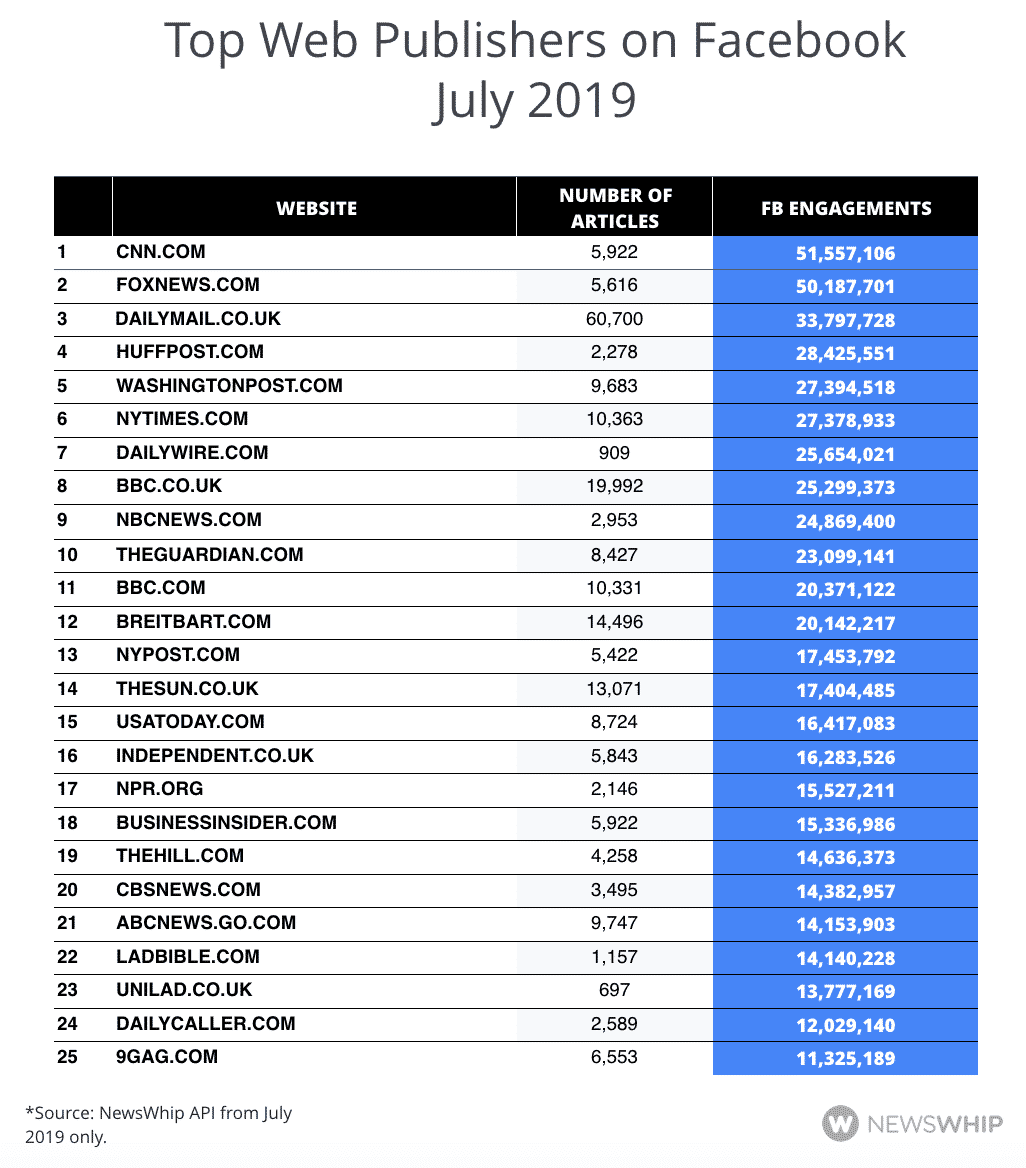Click the CNN engagement value 51,557,106

tap(845, 253)
